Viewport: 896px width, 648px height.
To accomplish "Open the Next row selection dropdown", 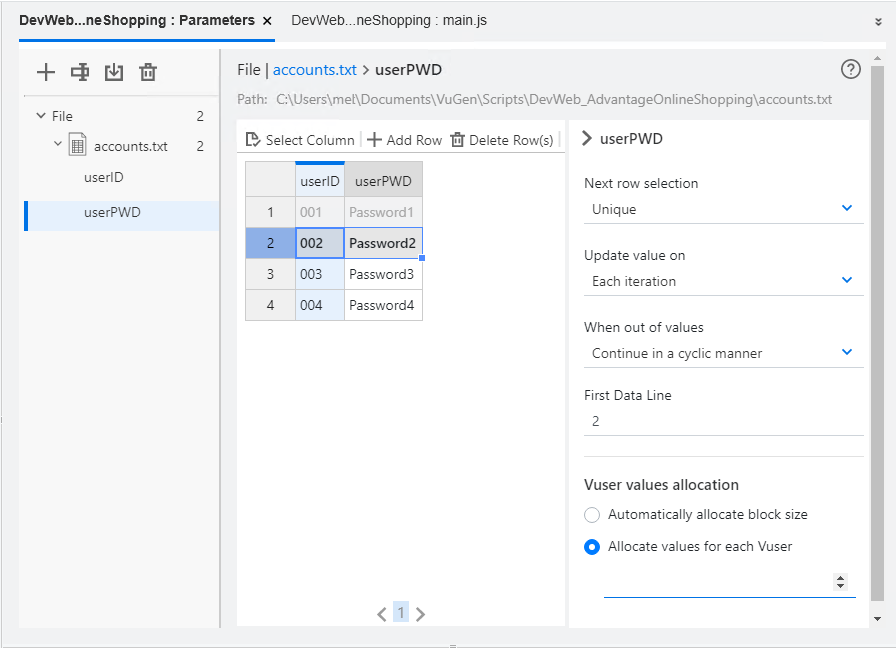I will [x=847, y=209].
